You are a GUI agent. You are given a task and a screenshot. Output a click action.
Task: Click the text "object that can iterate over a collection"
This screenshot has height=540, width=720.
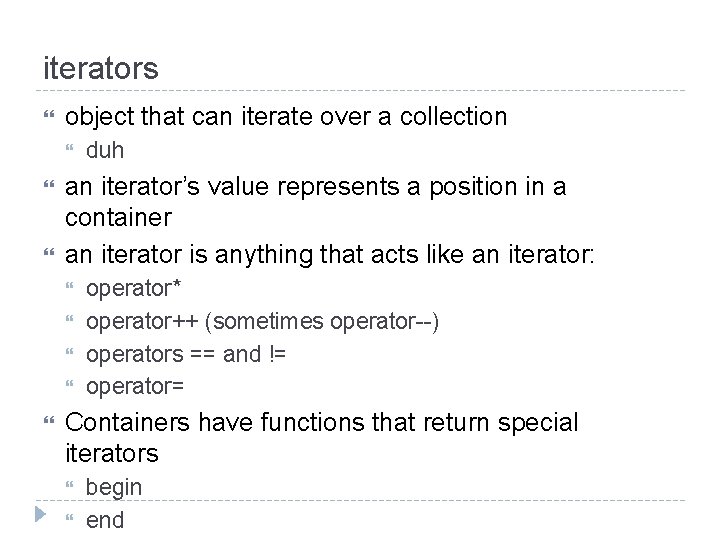tap(286, 117)
